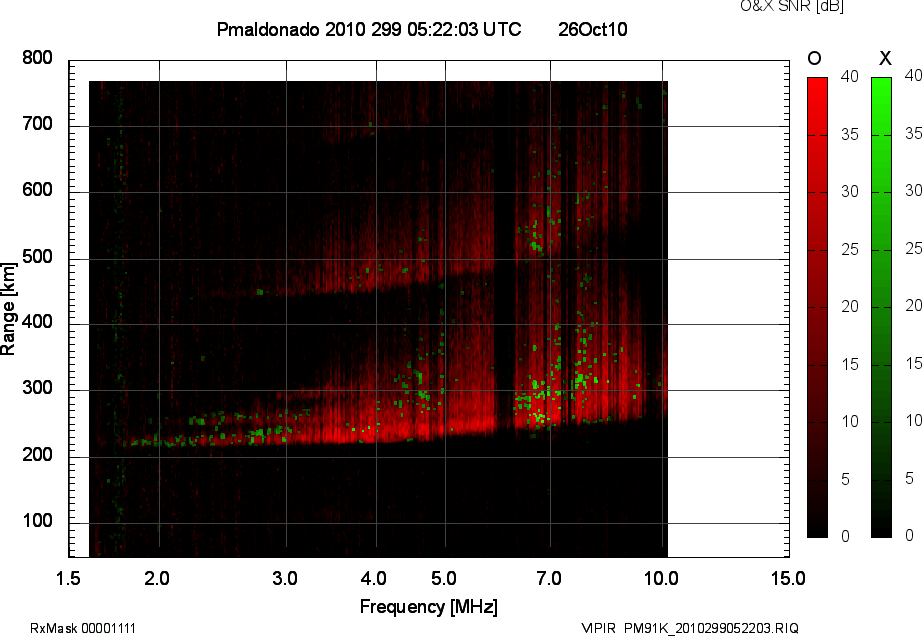922x636 pixels.
Task: Select the 10.0 MHz frequency tick label
Action: (661, 578)
